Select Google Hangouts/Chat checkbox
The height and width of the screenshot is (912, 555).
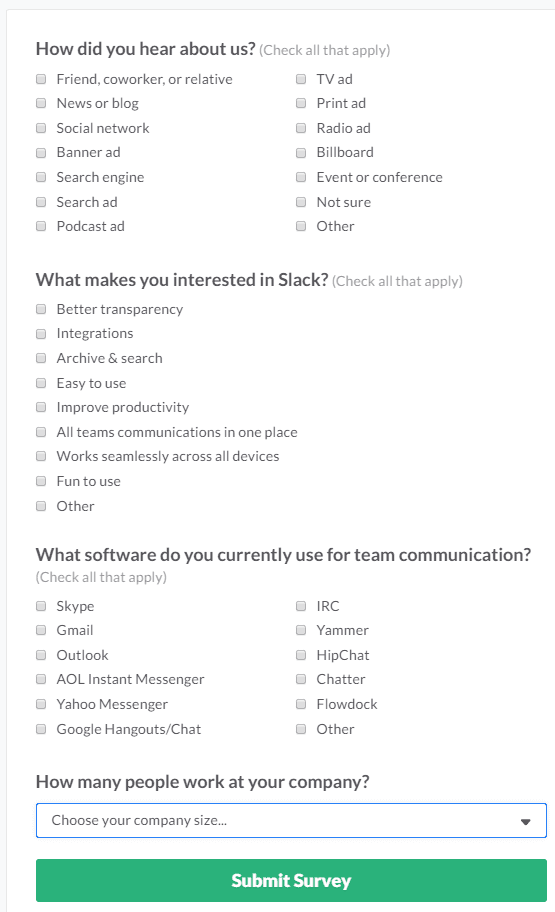pos(41,729)
